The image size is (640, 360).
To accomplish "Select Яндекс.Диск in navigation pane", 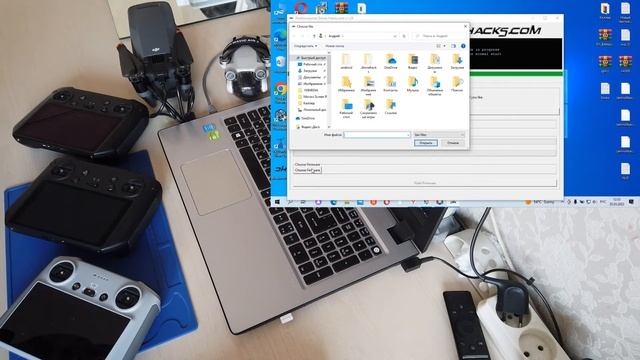I will pyautogui.click(x=308, y=127).
